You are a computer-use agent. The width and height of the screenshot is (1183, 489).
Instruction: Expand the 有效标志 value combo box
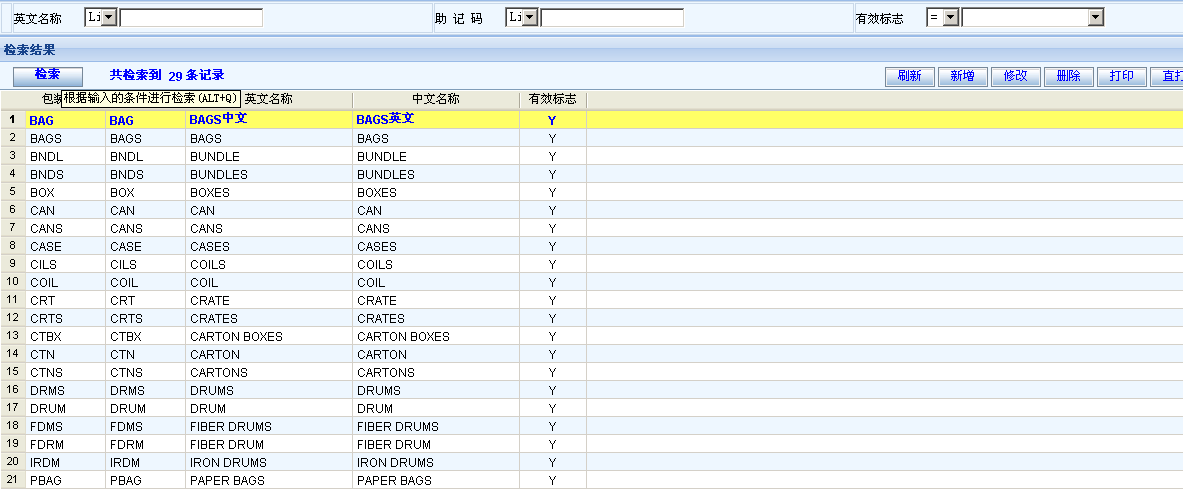tap(1096, 18)
